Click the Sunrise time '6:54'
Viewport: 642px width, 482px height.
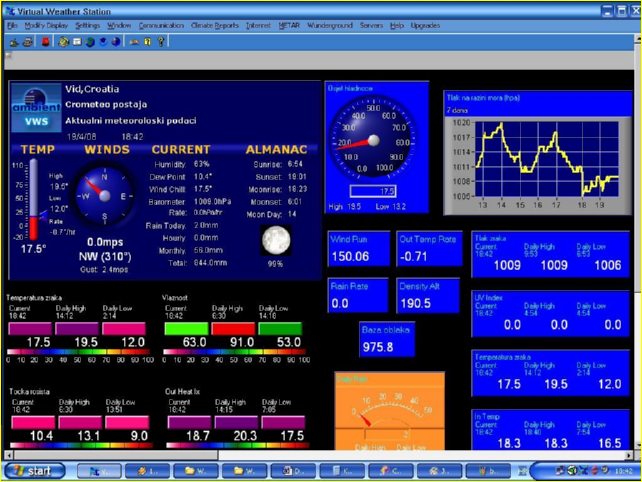pos(295,164)
